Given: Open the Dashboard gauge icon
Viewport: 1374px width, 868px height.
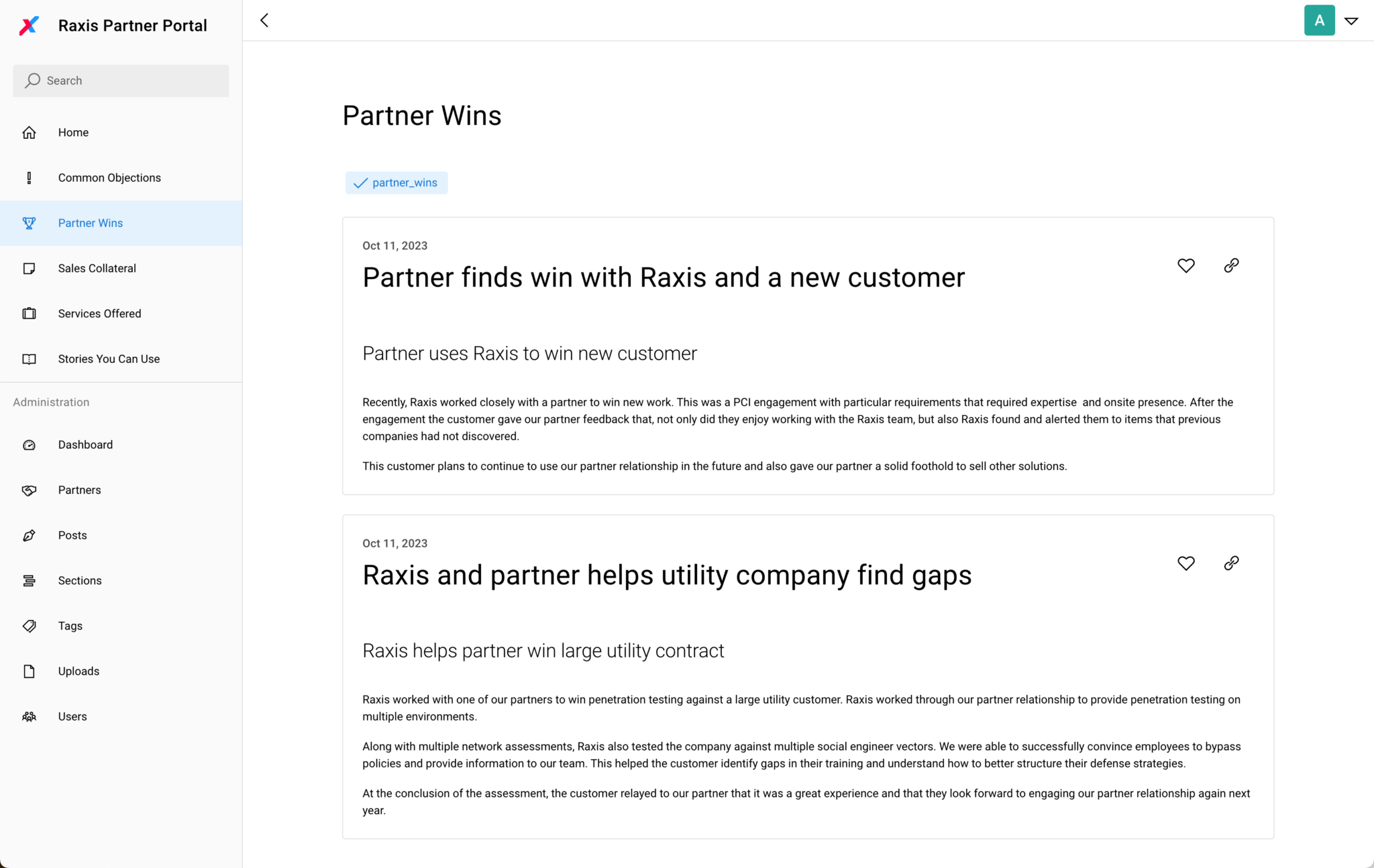Looking at the screenshot, I should (x=29, y=445).
